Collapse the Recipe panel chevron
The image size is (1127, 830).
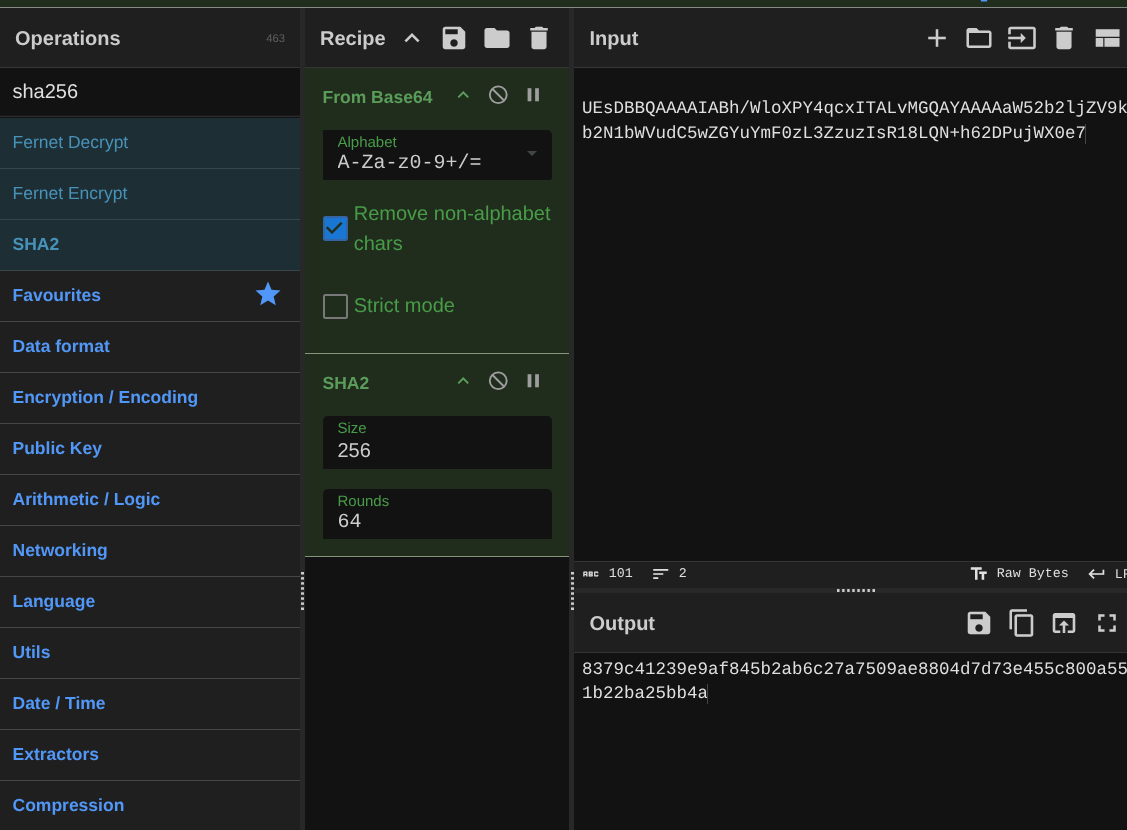coord(412,38)
